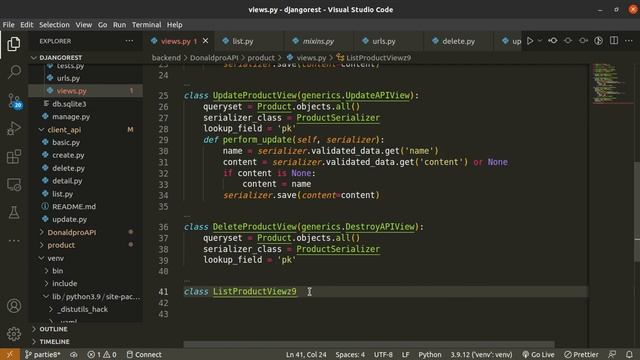Switch to the mixins.py tab
The height and width of the screenshot is (360, 640).
pyautogui.click(x=318, y=41)
